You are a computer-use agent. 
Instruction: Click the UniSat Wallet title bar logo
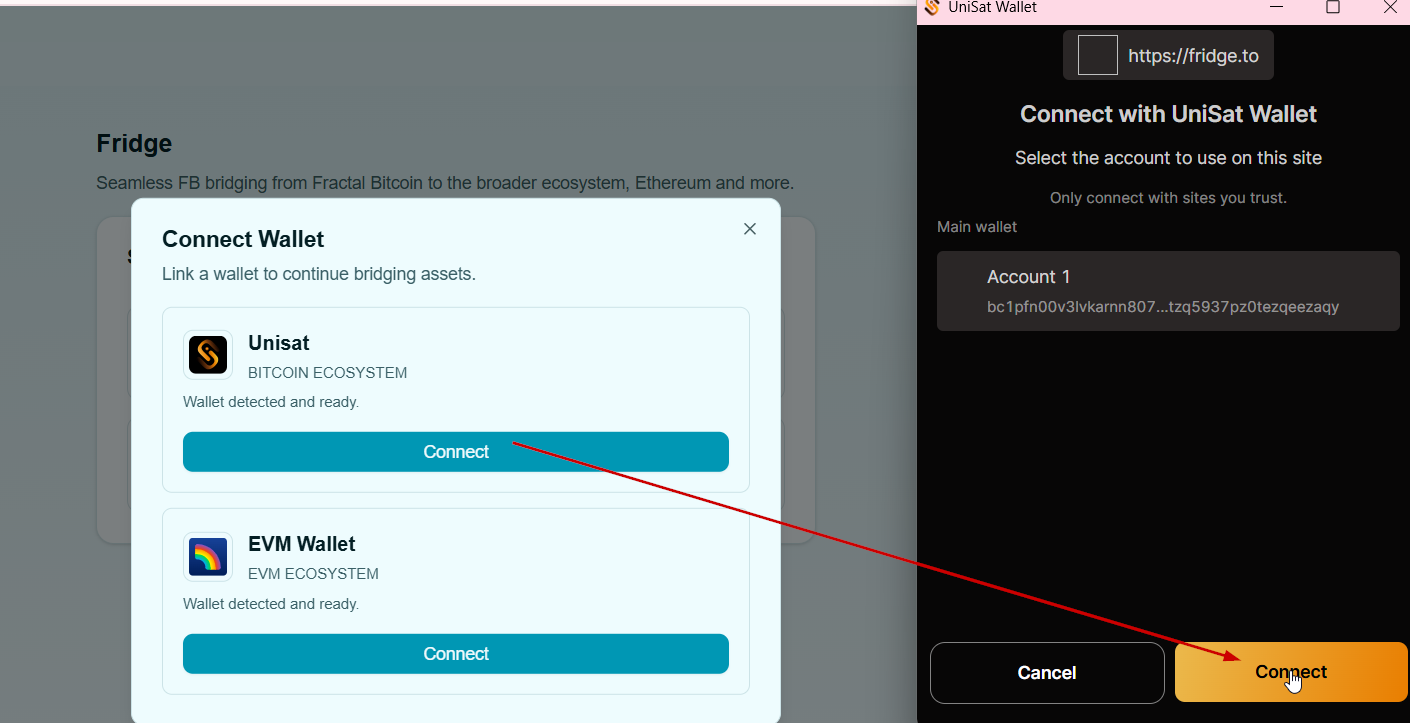932,8
